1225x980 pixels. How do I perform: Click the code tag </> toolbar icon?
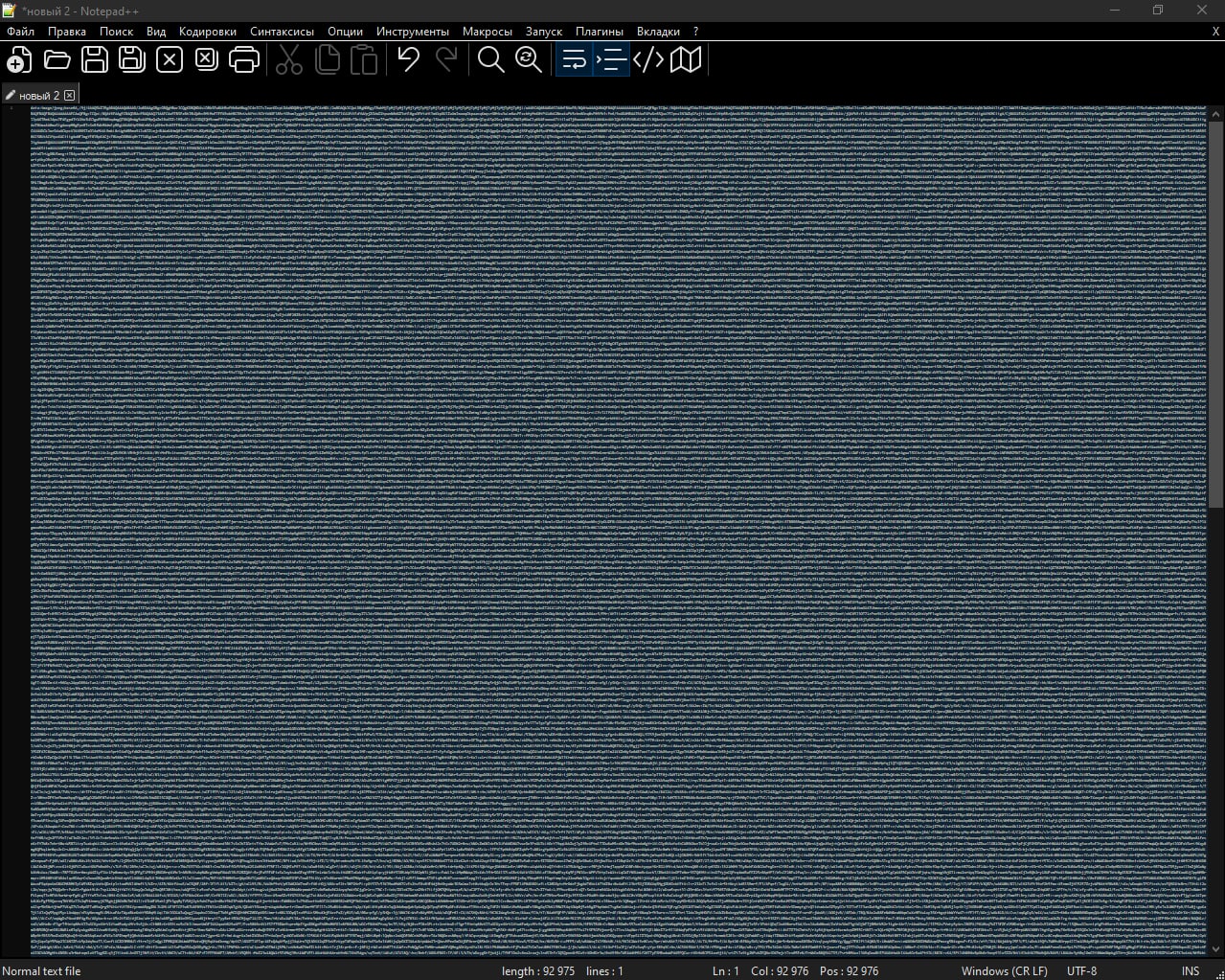pyautogui.click(x=648, y=60)
